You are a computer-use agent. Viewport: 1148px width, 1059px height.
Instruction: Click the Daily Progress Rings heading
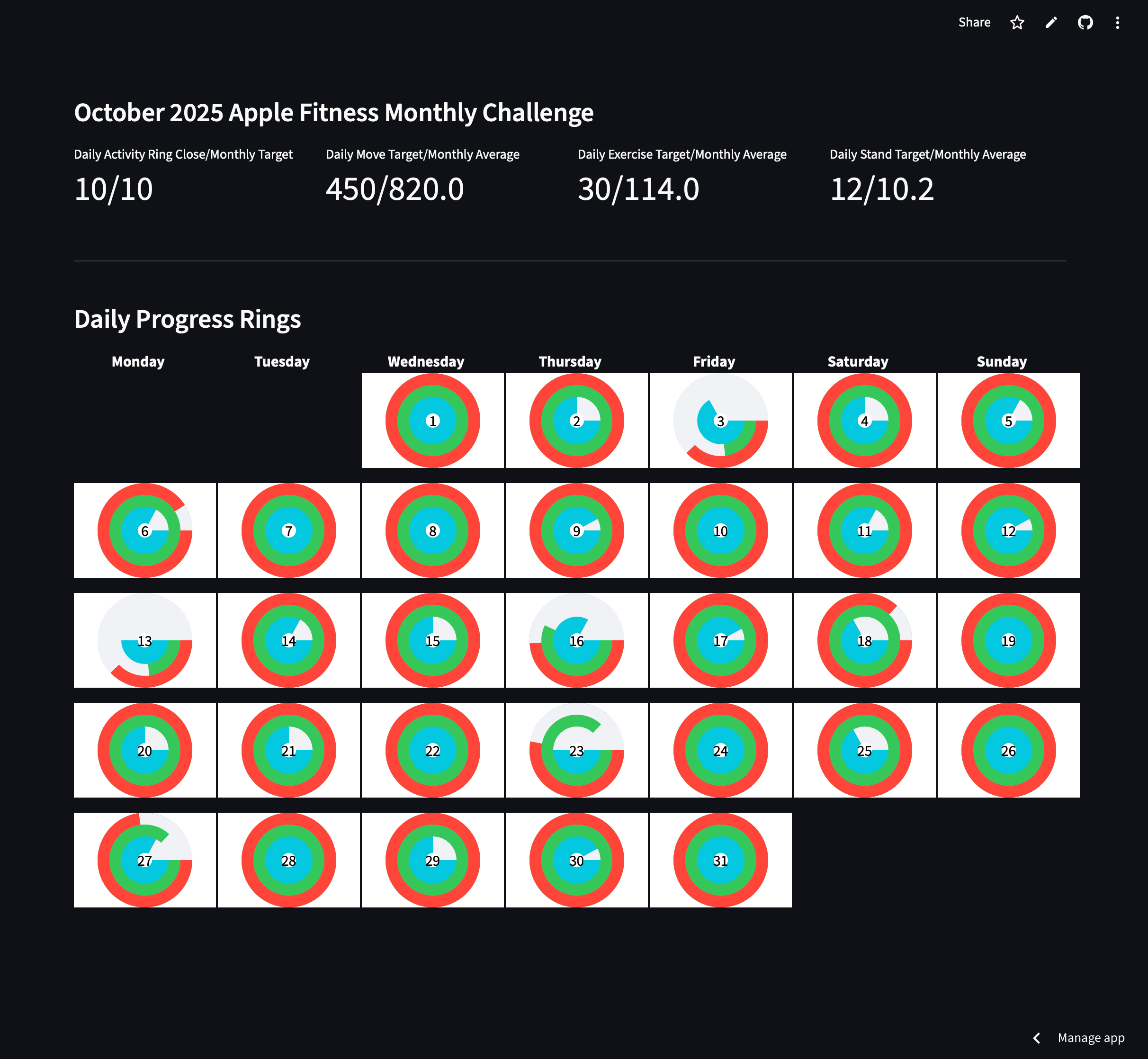(188, 319)
